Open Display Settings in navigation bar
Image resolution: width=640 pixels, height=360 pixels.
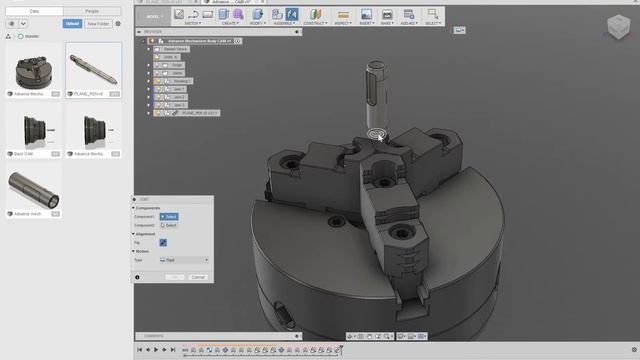coord(402,336)
